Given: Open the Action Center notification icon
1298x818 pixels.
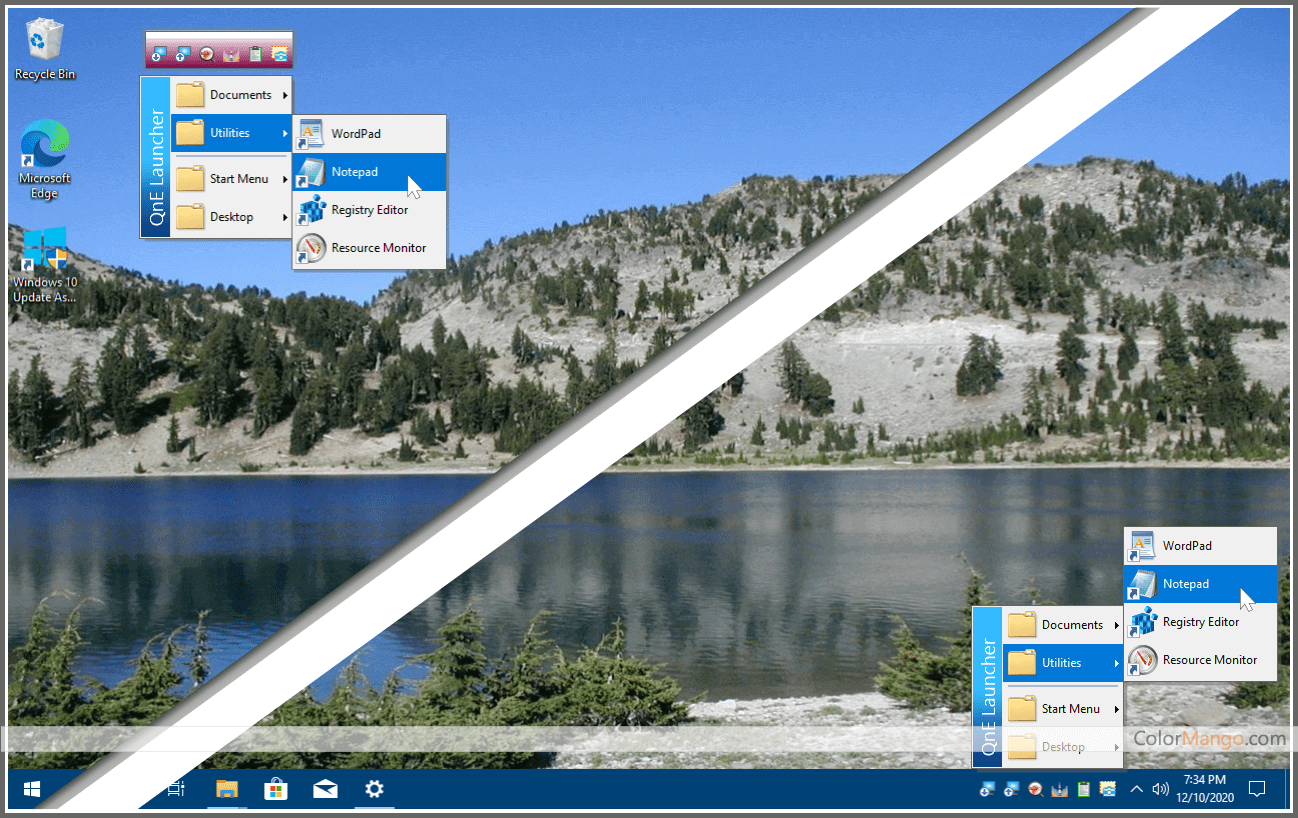Looking at the screenshot, I should pyautogui.click(x=1257, y=790).
